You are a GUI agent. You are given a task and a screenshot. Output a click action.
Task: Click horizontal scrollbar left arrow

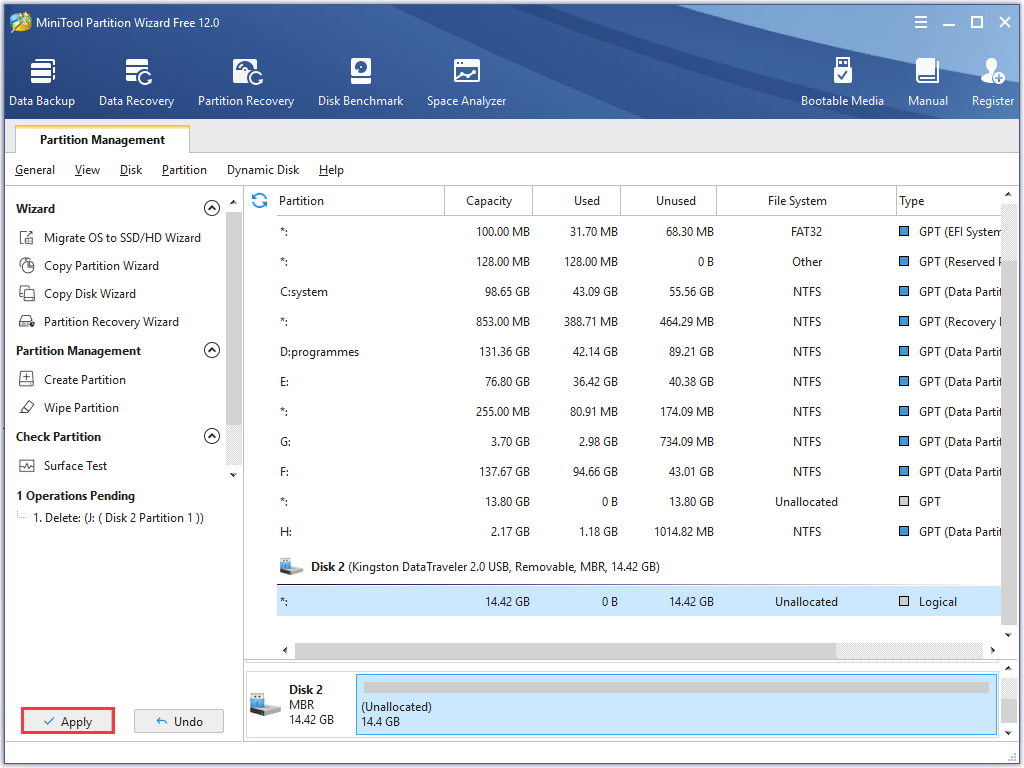point(285,650)
